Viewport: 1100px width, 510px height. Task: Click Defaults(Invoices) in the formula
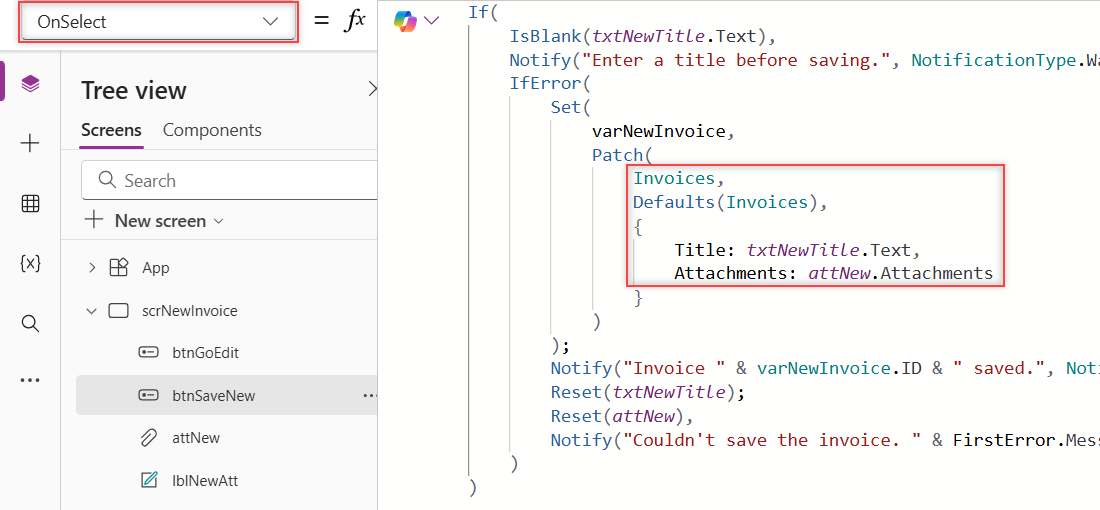point(725,202)
